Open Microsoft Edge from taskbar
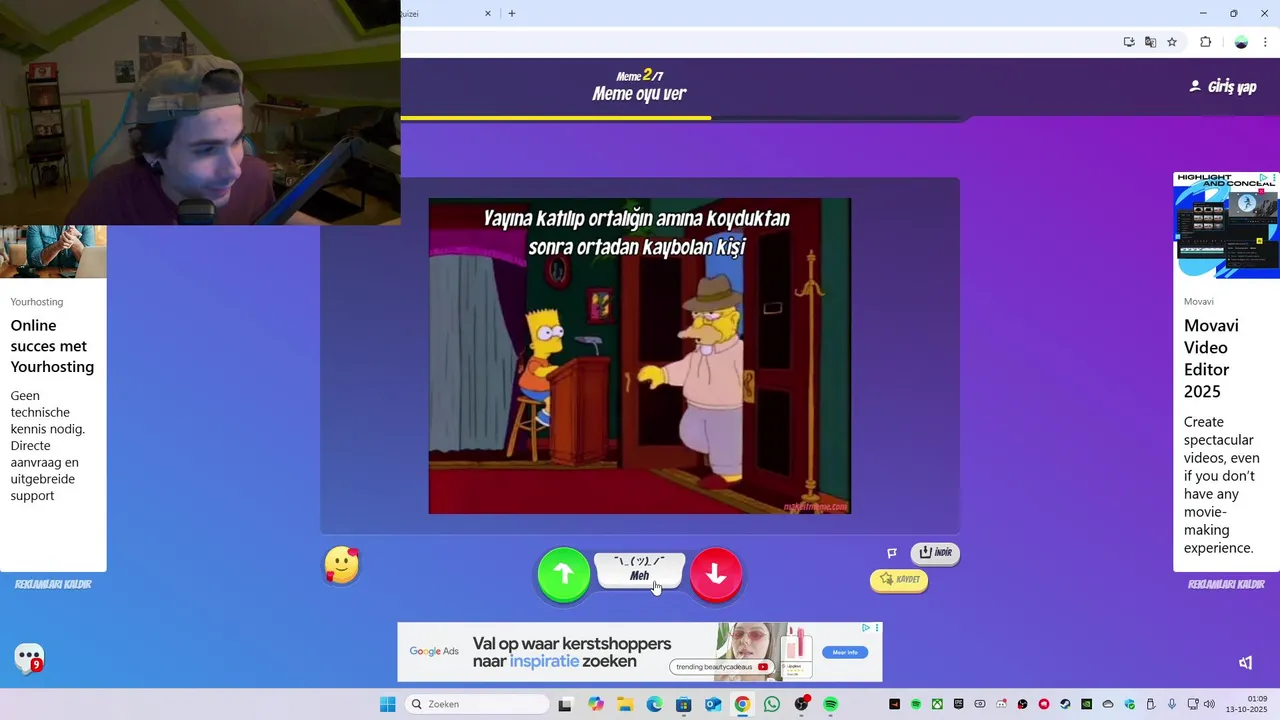This screenshot has width=1280, height=720. point(654,704)
